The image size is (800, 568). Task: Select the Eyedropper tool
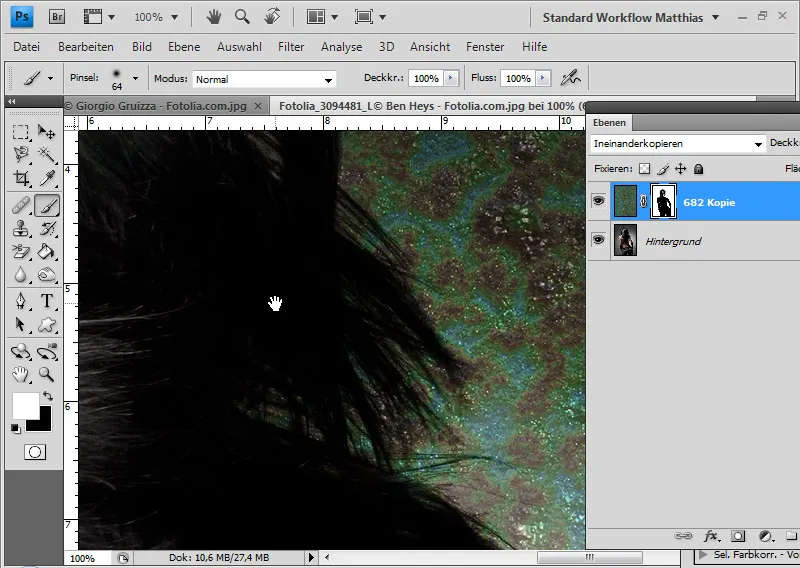point(47,178)
